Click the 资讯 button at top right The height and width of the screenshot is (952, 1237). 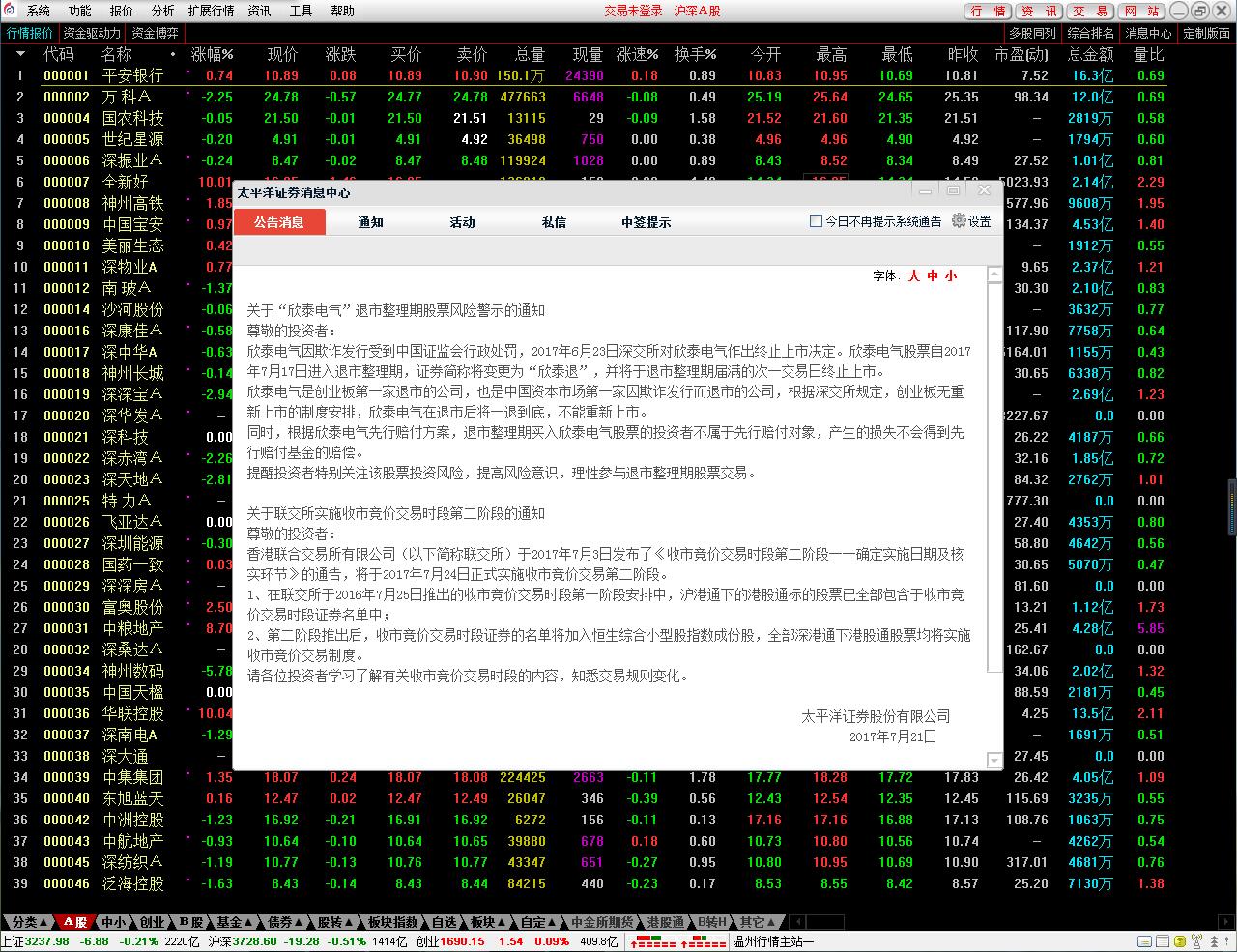(x=1039, y=11)
